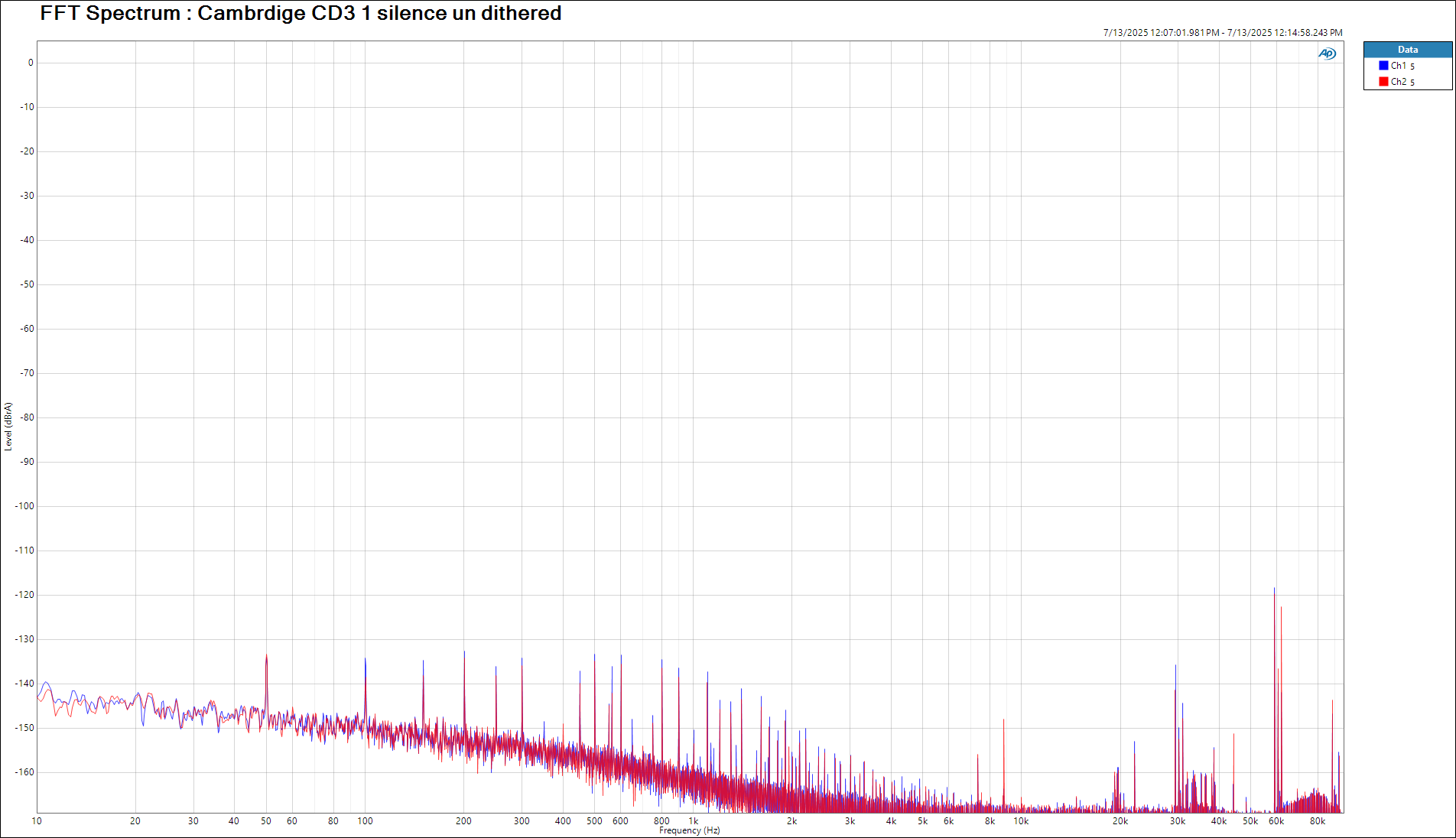Click the 100 Hz label on the frequency axis
Viewport: 1456px width, 838px height.
(365, 821)
